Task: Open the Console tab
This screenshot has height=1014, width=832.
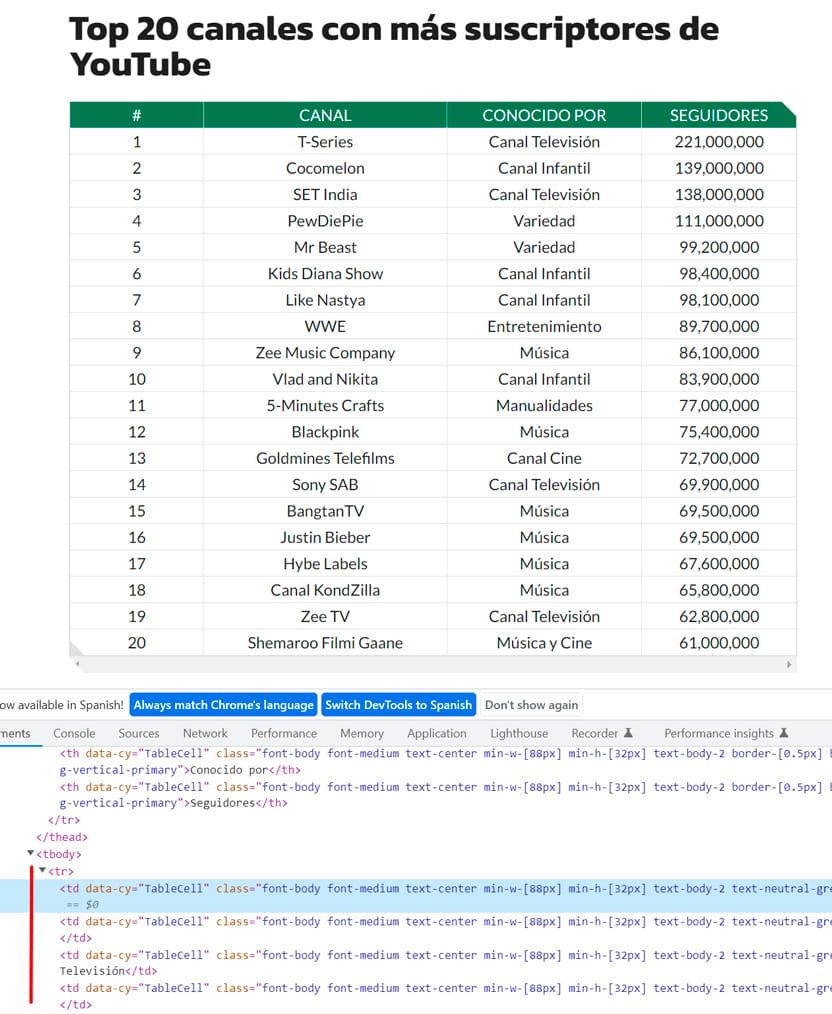Action: point(74,733)
